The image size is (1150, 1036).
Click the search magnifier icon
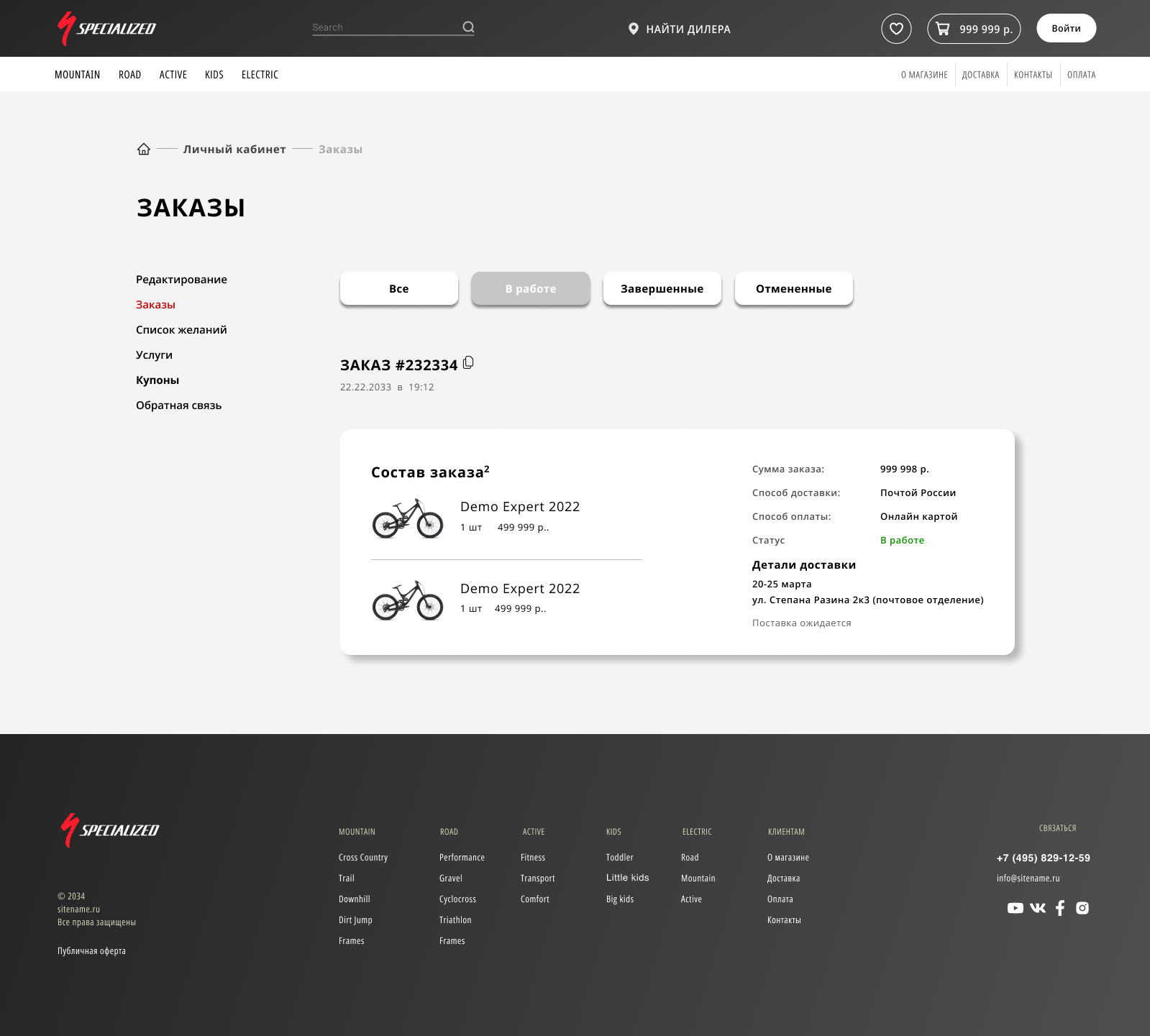pyautogui.click(x=468, y=27)
